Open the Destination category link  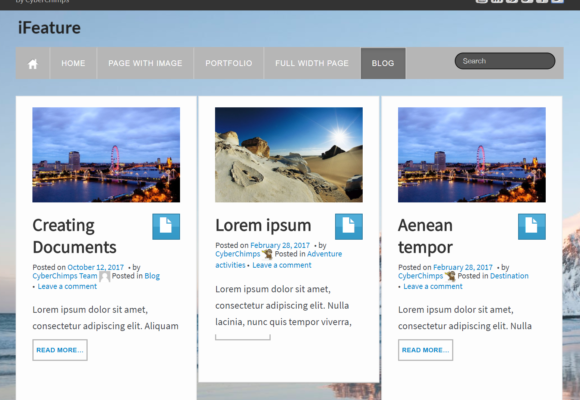coord(509,276)
